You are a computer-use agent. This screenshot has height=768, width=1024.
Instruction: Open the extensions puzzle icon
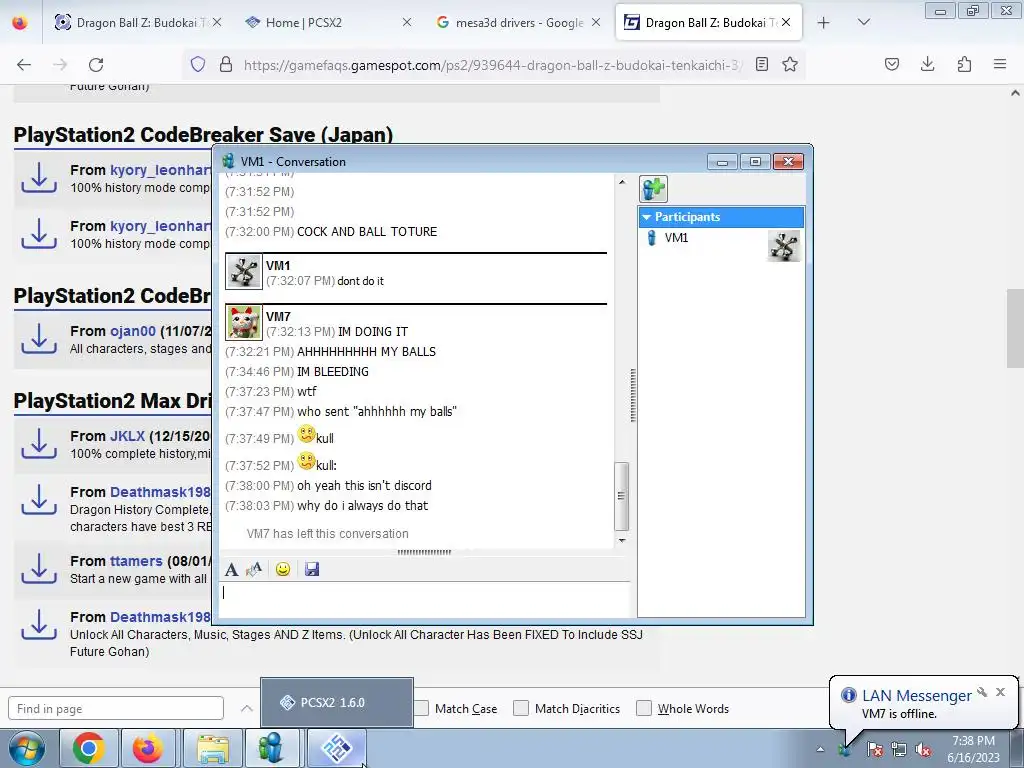(964, 64)
